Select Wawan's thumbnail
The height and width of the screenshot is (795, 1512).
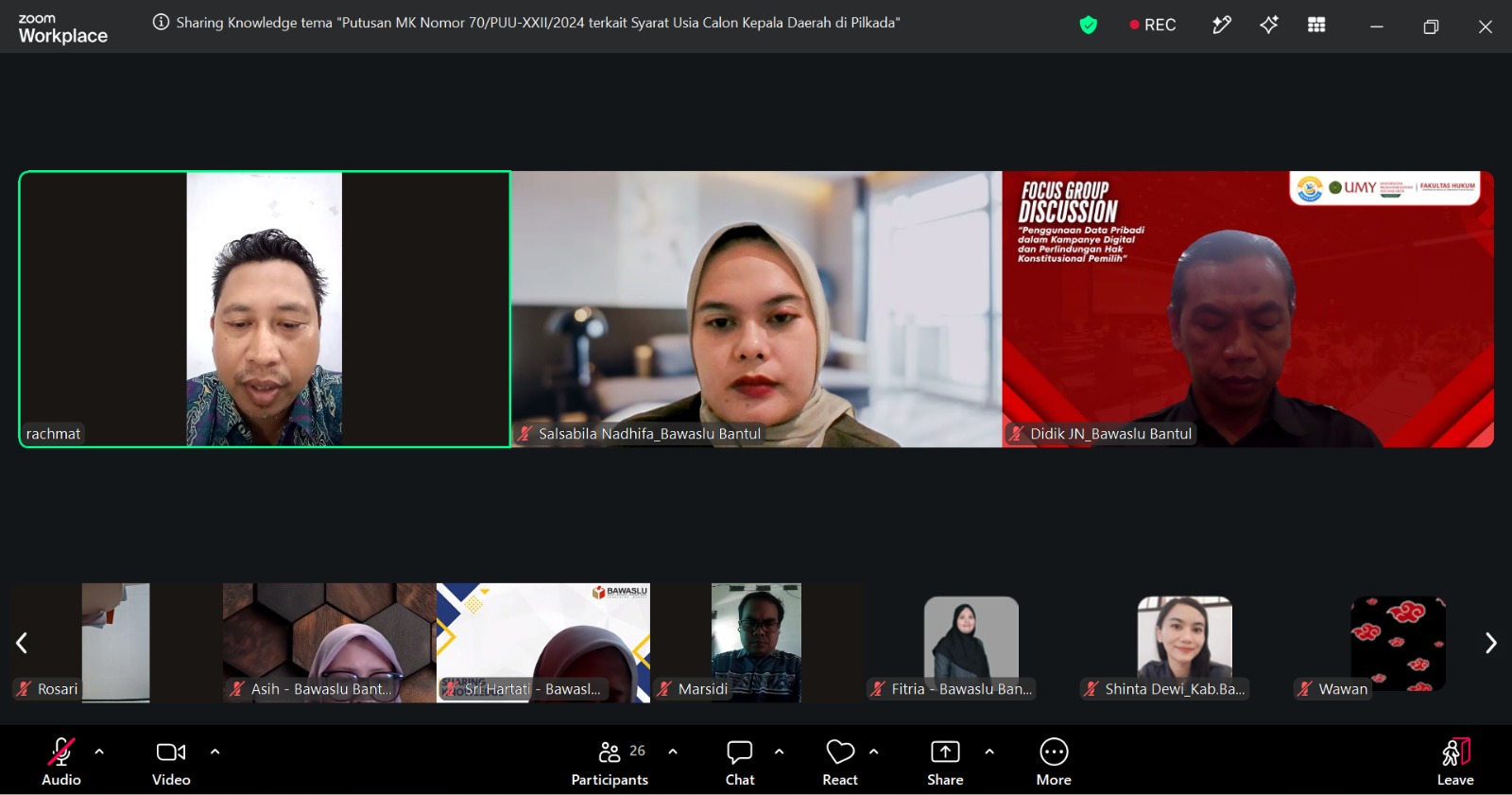pos(1398,643)
